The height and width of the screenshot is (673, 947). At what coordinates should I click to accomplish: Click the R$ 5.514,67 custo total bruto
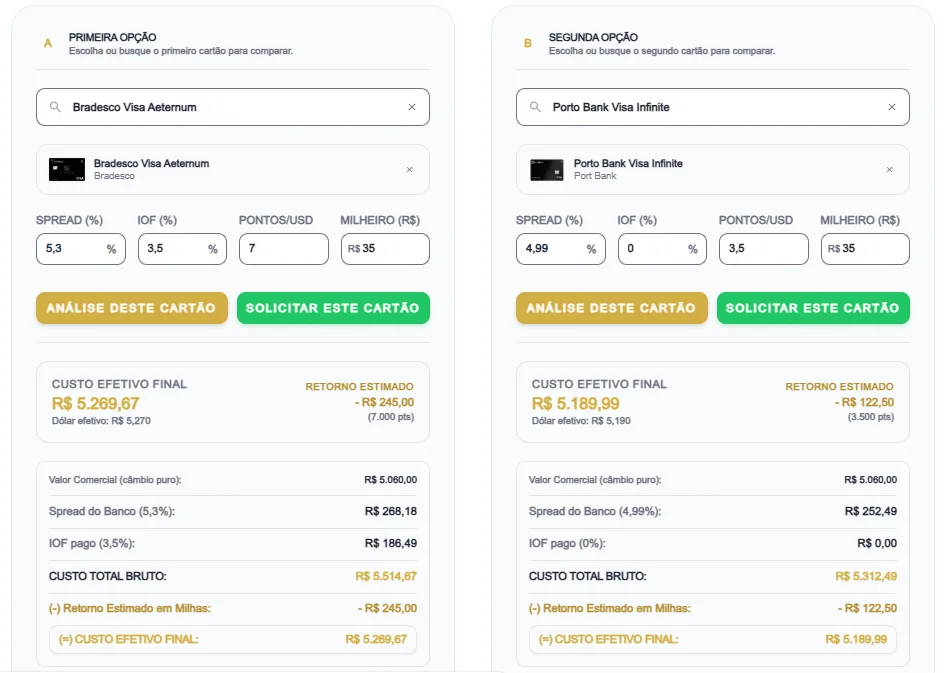[386, 576]
